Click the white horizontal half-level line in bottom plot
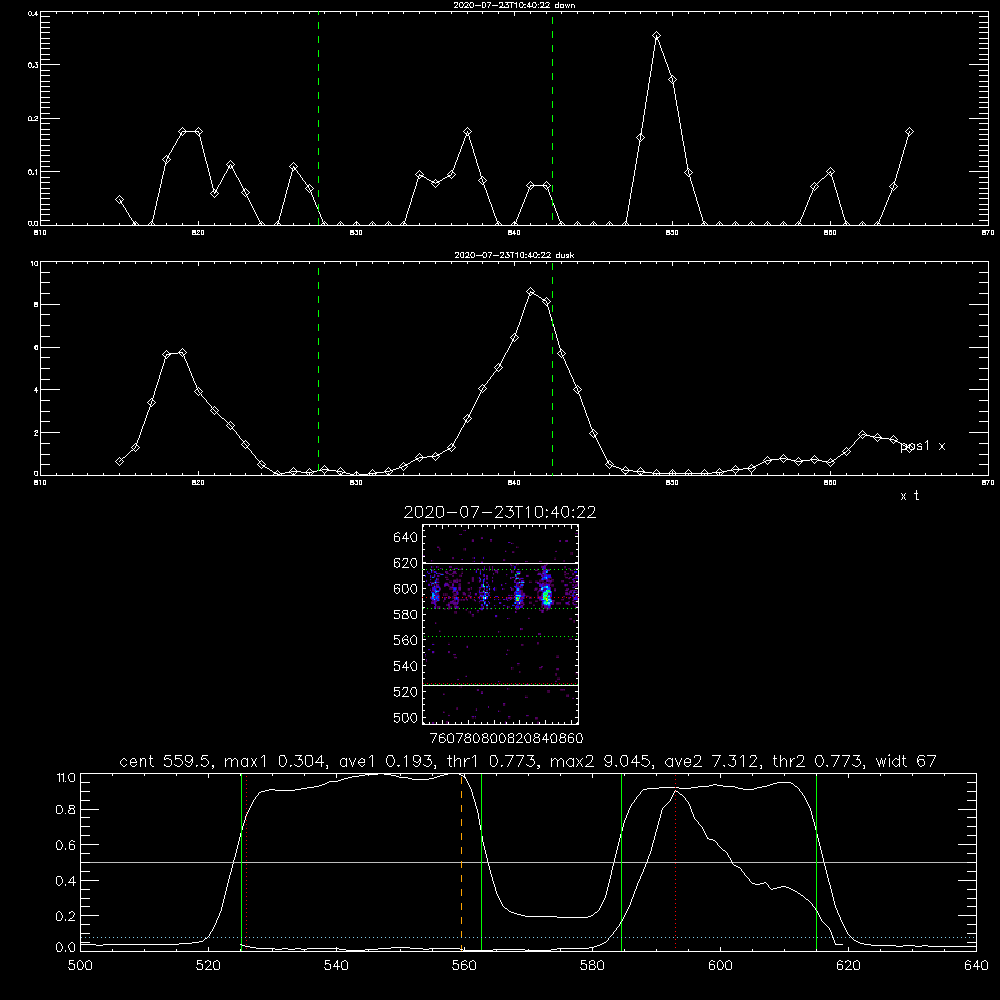This screenshot has width=1000, height=1000. point(528,862)
